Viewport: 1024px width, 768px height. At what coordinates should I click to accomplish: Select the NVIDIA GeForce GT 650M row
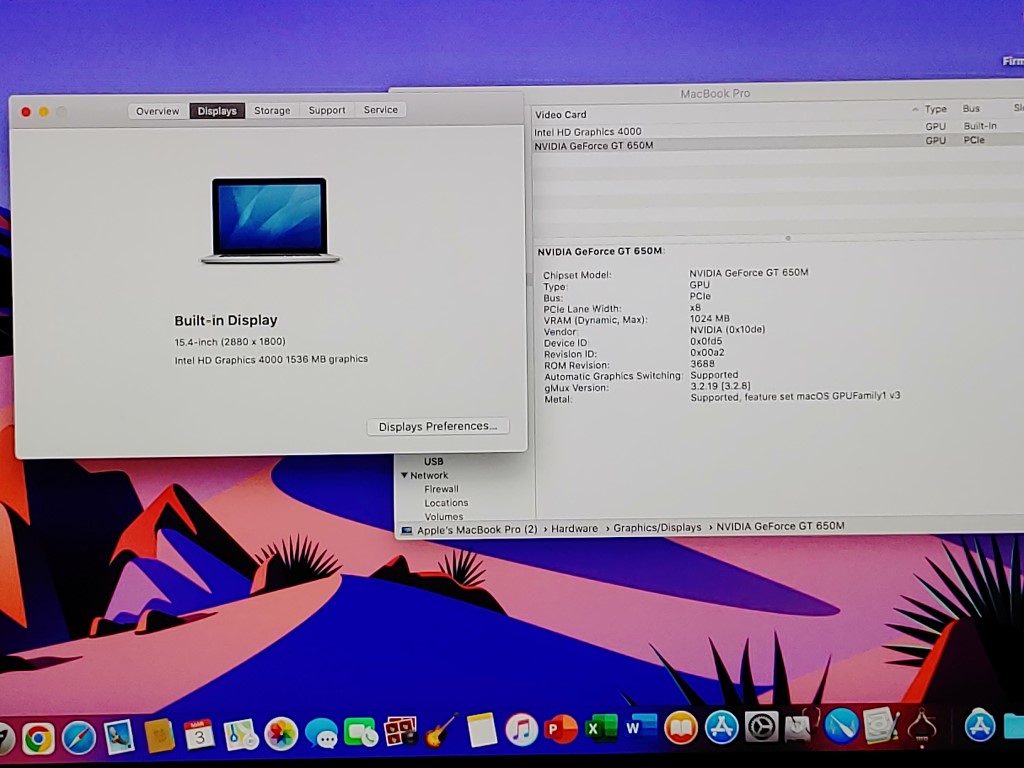[x=777, y=144]
